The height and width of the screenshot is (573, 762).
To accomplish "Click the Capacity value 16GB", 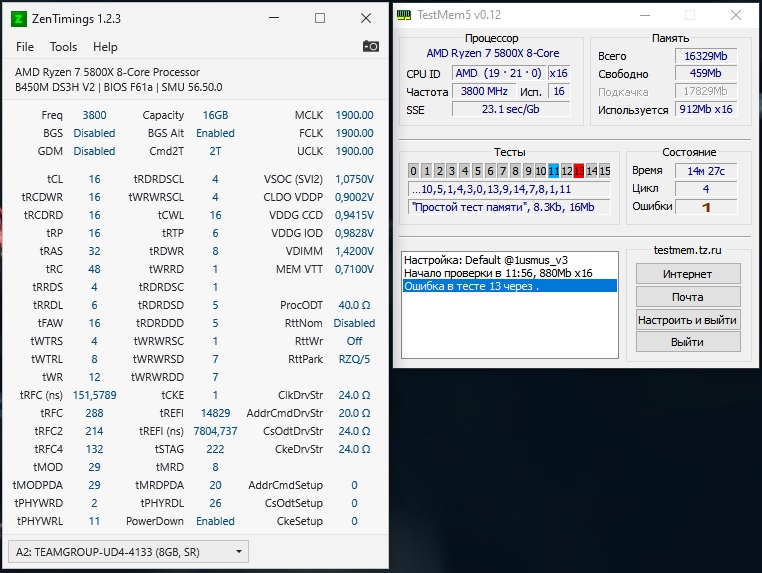I will (215, 115).
